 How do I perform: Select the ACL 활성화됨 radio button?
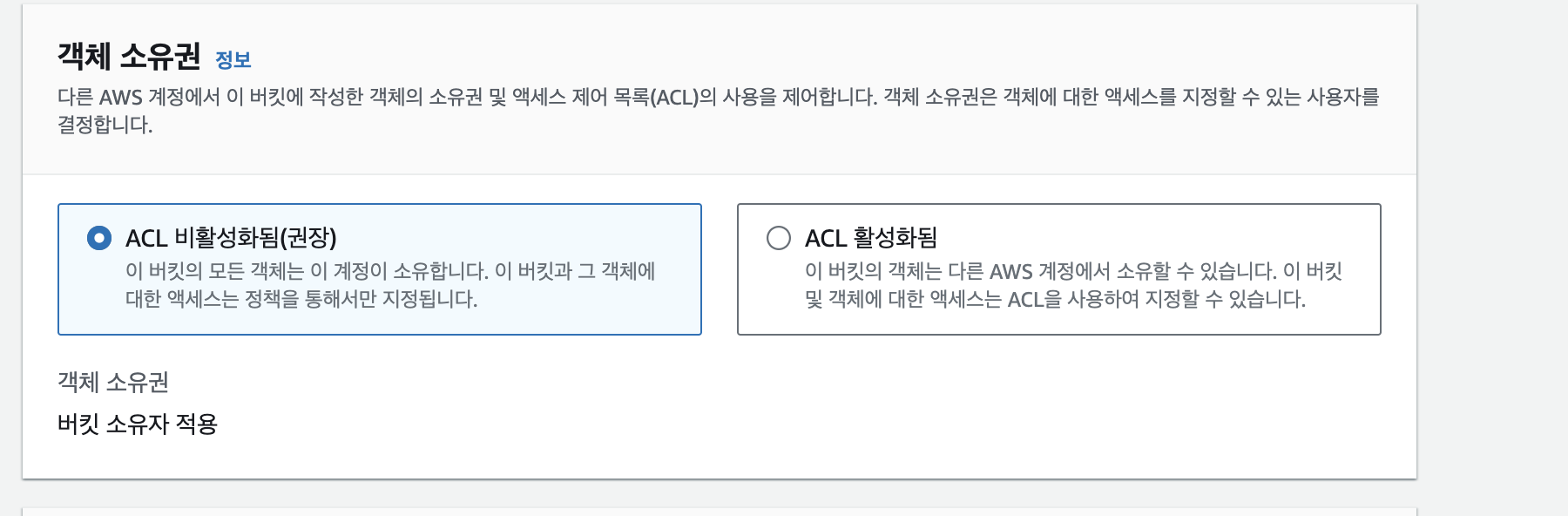click(x=778, y=238)
